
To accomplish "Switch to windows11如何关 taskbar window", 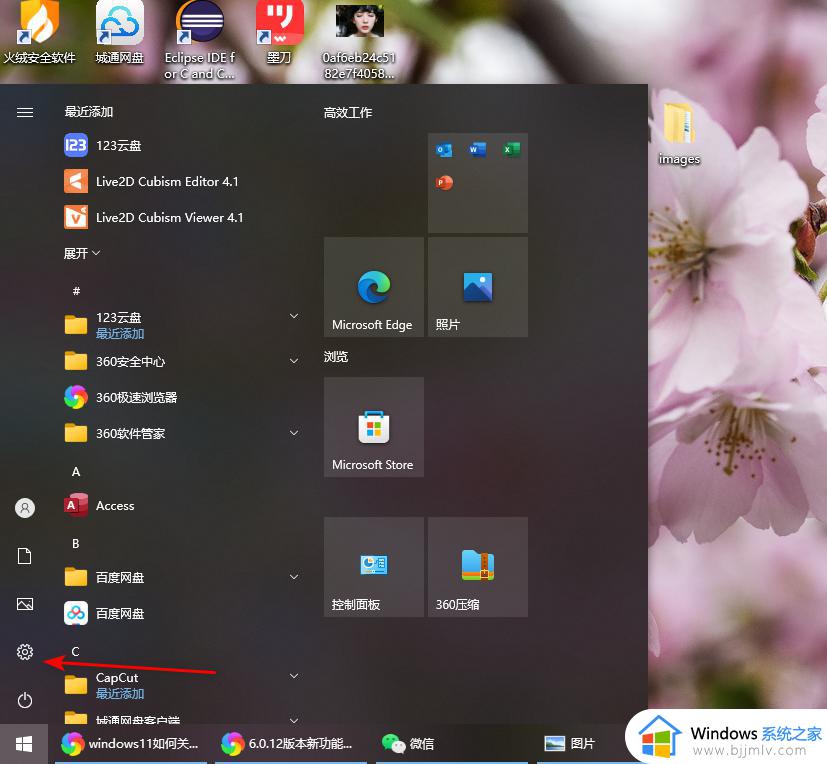I will (131, 744).
